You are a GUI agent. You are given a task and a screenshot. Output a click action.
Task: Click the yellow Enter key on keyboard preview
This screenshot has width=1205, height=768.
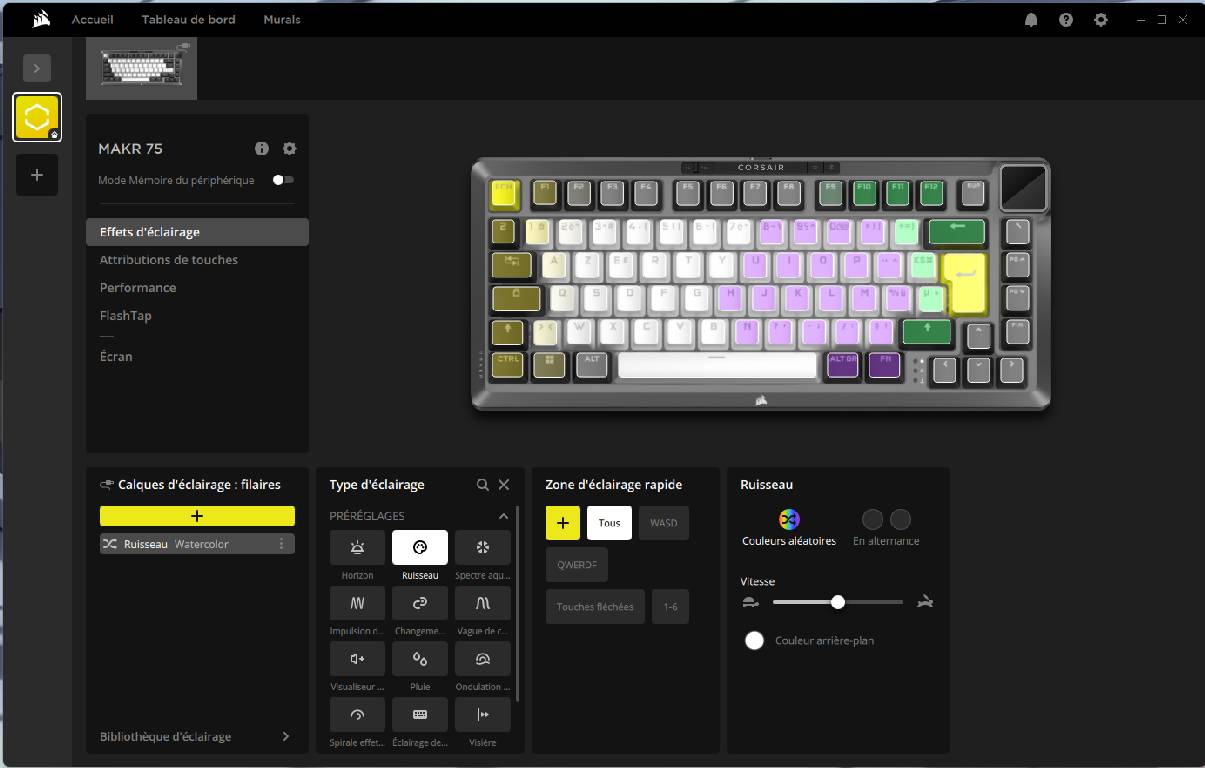pos(965,281)
